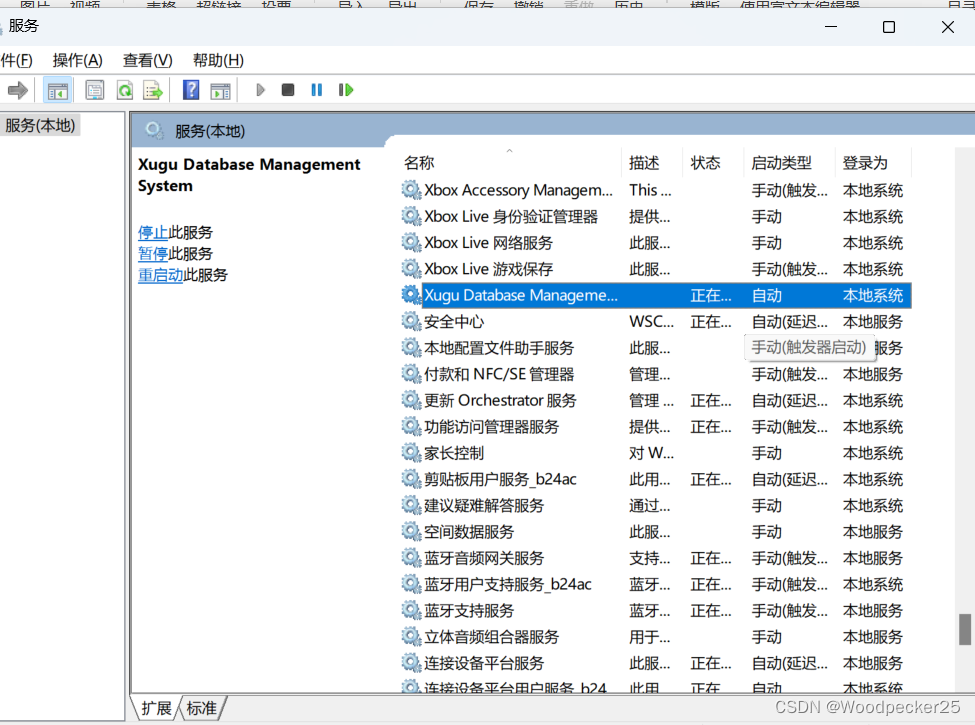
Task: Select the Xbox Live 游戏保存 row
Action: coord(656,269)
